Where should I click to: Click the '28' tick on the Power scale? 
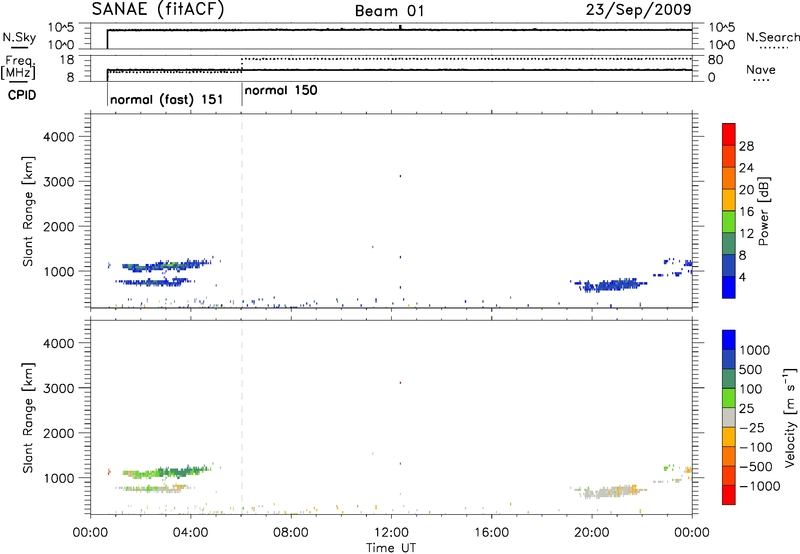[746, 146]
